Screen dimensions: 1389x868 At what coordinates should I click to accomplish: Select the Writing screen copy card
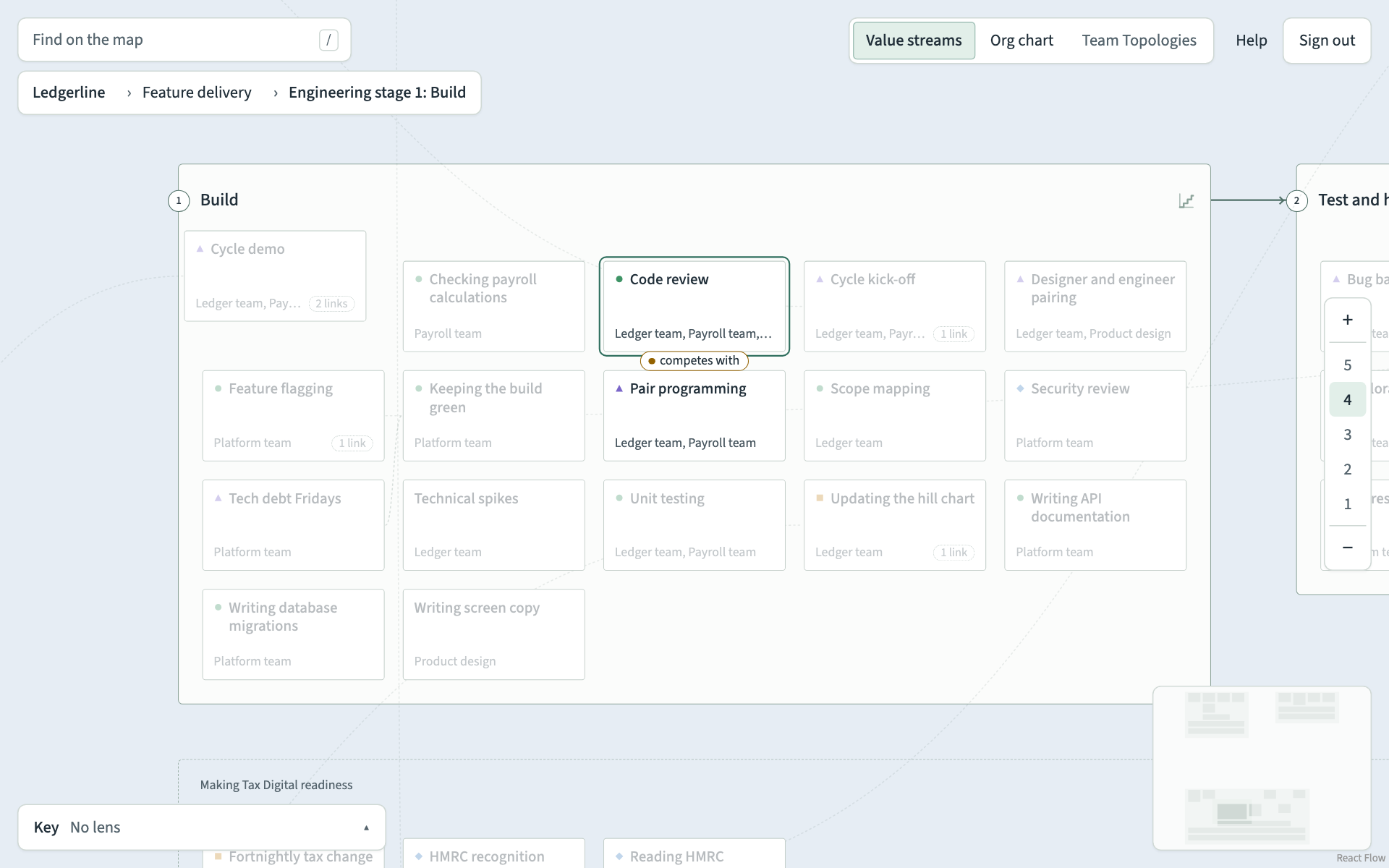click(494, 634)
